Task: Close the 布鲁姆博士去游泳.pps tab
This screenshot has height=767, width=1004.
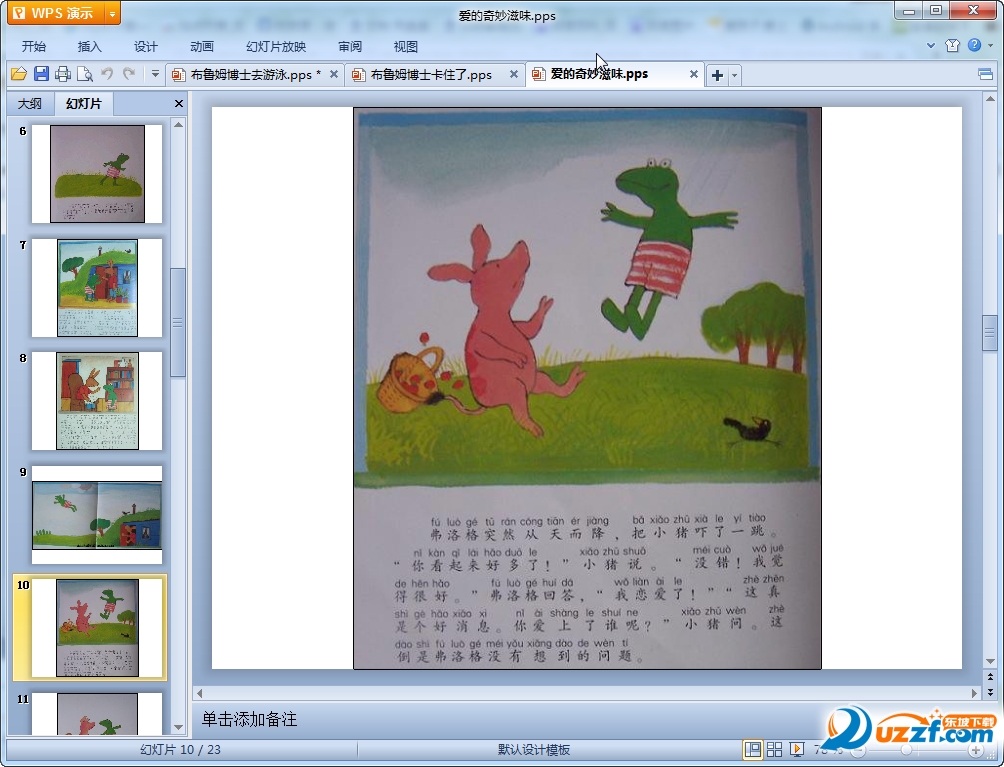Action: (334, 74)
